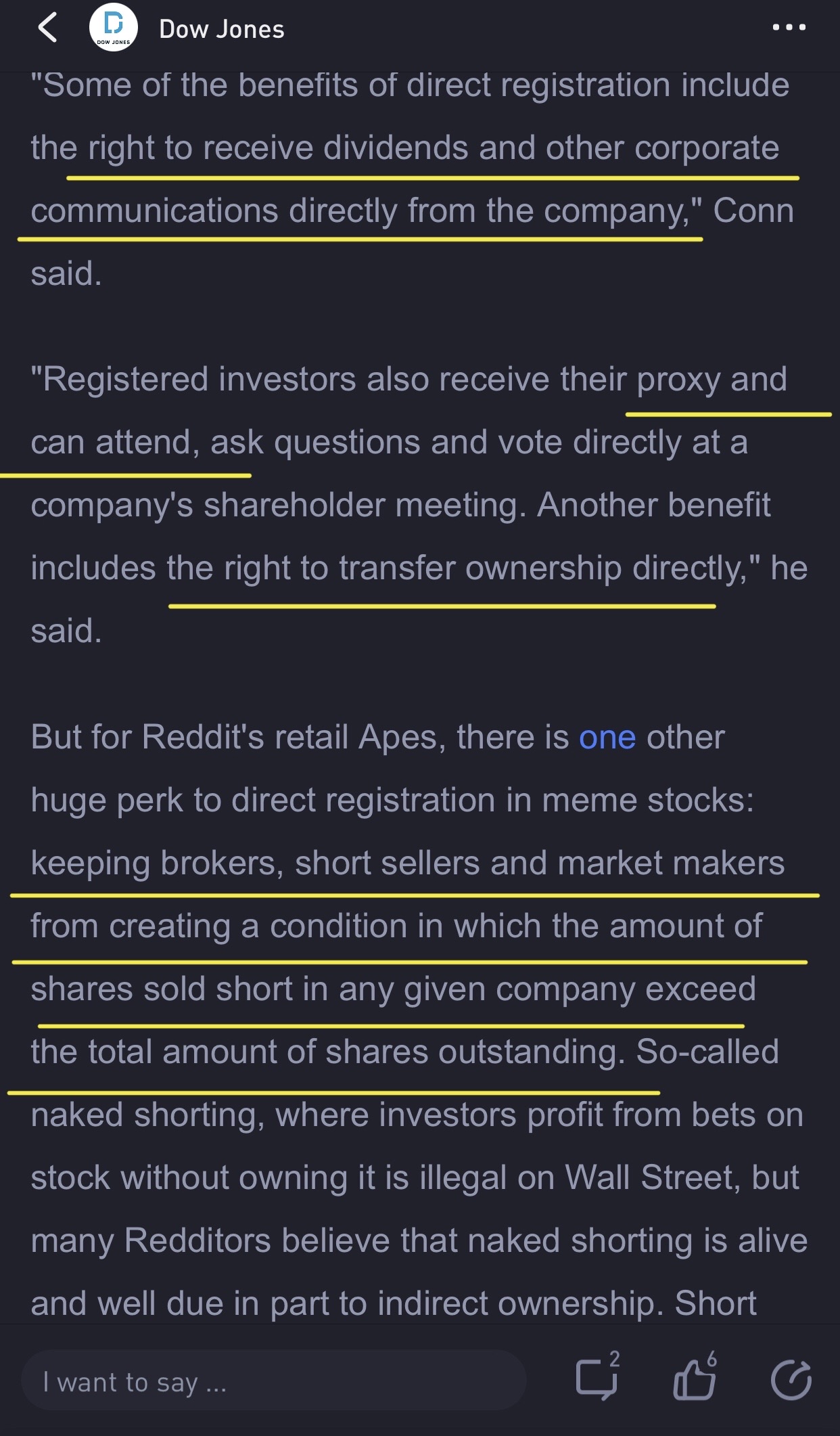840x1436 pixels.
Task: Tap the phrase "meme stocks:"
Action: click(x=648, y=801)
